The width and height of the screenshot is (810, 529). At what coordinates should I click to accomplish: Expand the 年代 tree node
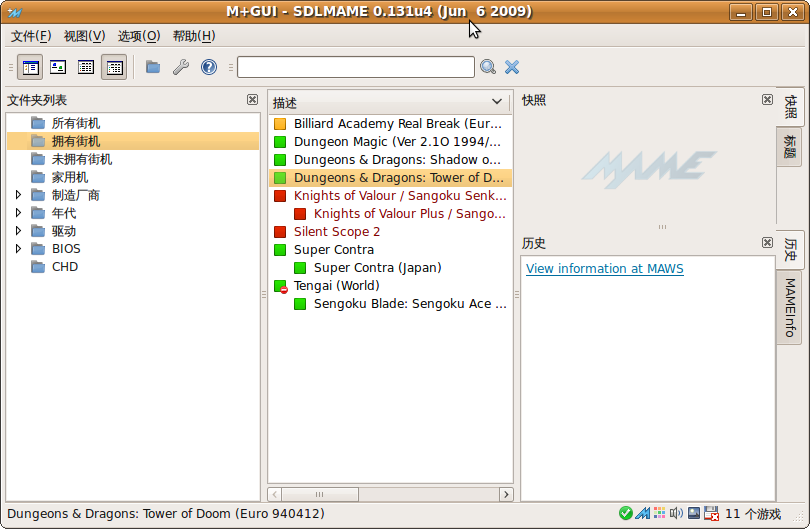point(18,213)
